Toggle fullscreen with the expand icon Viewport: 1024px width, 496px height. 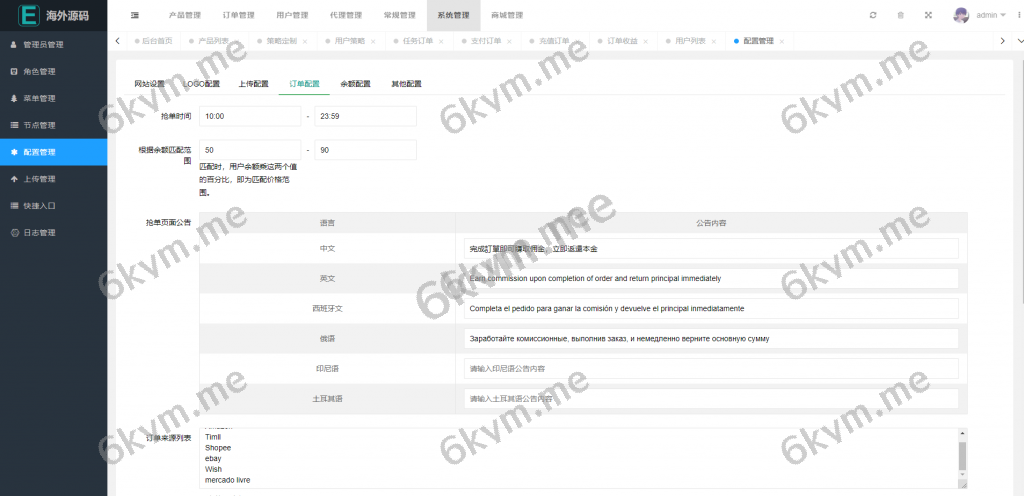point(928,15)
